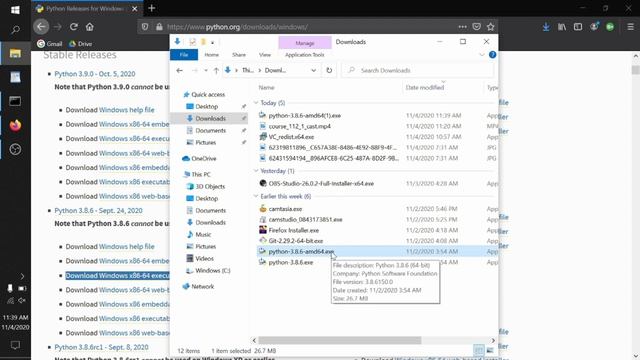Image resolution: width=640 pixels, height=360 pixels.
Task: Open the File tab in Explorer
Action: click(x=184, y=55)
